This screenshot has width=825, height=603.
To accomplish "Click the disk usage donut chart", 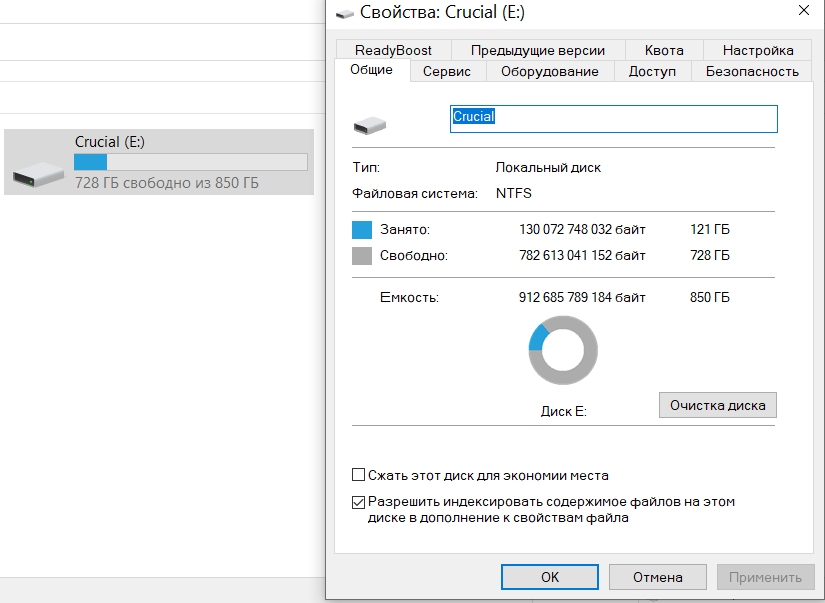I will 563,350.
